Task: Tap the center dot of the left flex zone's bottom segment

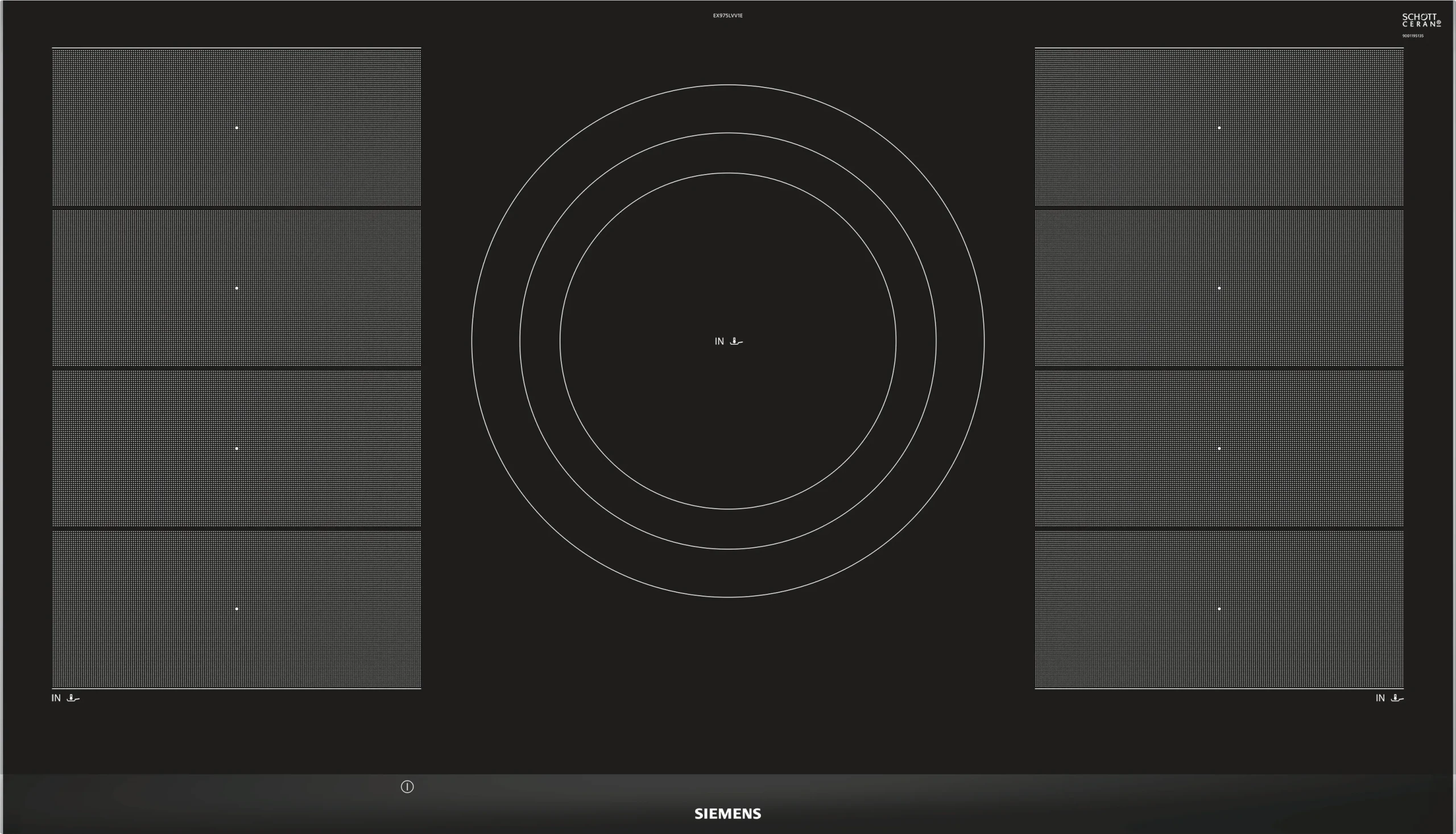Action: [237, 609]
